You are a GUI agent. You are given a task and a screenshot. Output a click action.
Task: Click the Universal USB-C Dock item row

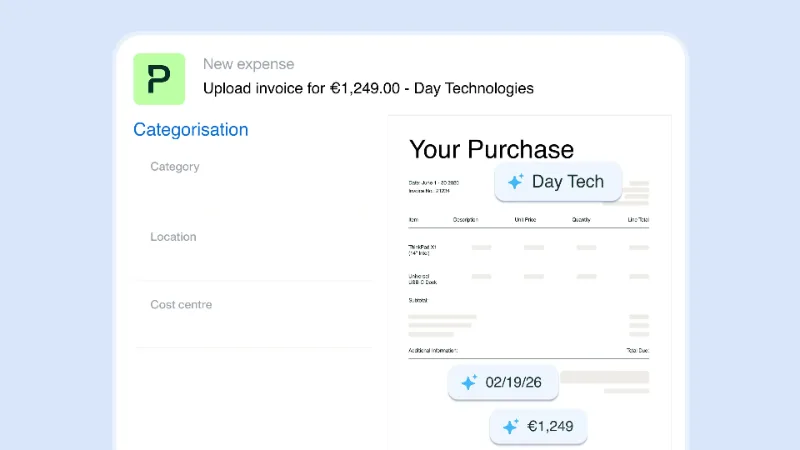pos(529,279)
